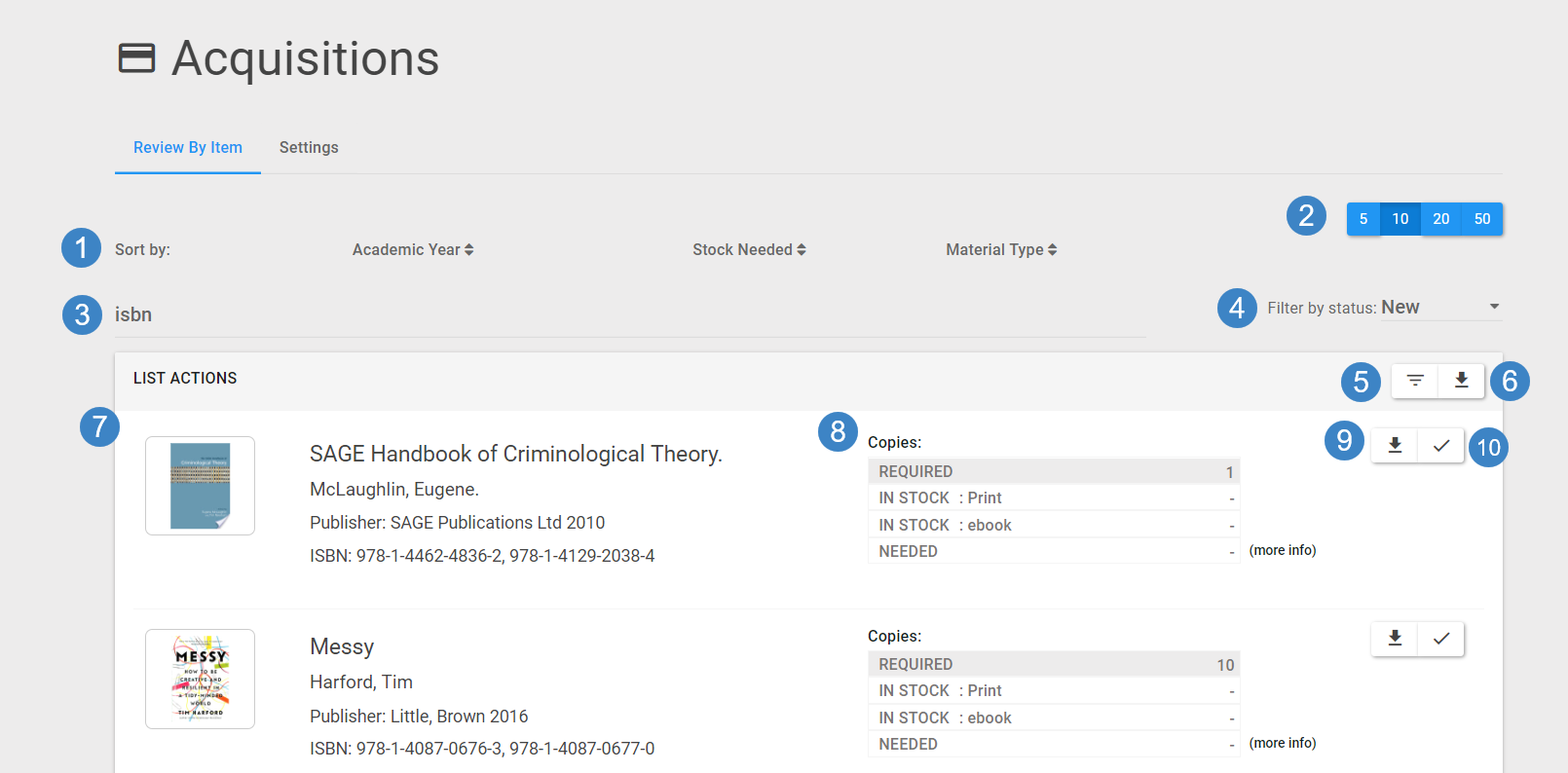
Task: Click Publisher: Little, Brown 2016
Action: pos(419,717)
